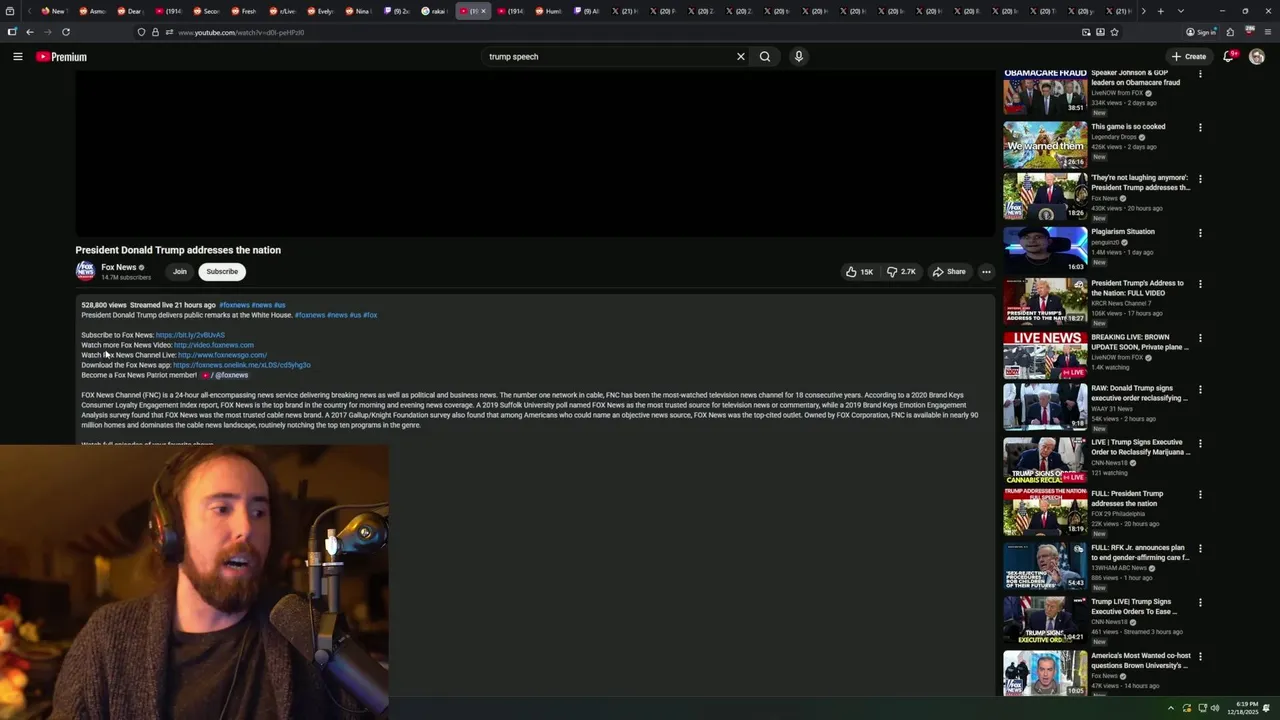Open the 'This game is so cooked' thumbnail
The height and width of the screenshot is (720, 1280).
[x=1045, y=145]
